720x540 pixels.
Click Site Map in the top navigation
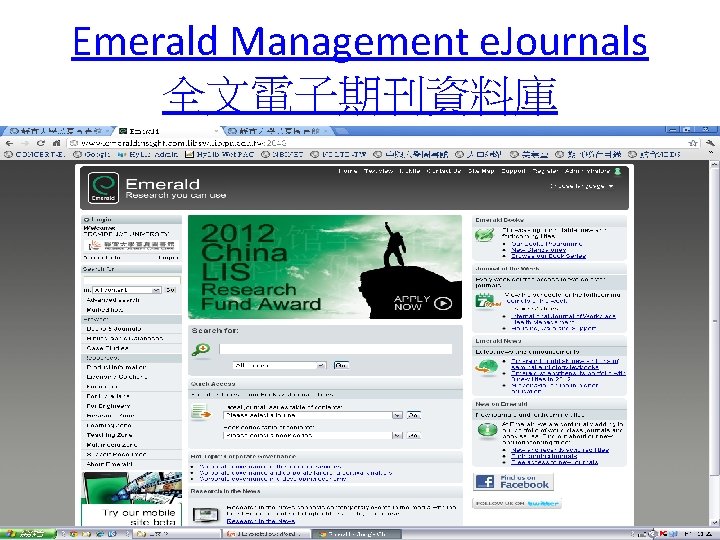pyautogui.click(x=481, y=171)
